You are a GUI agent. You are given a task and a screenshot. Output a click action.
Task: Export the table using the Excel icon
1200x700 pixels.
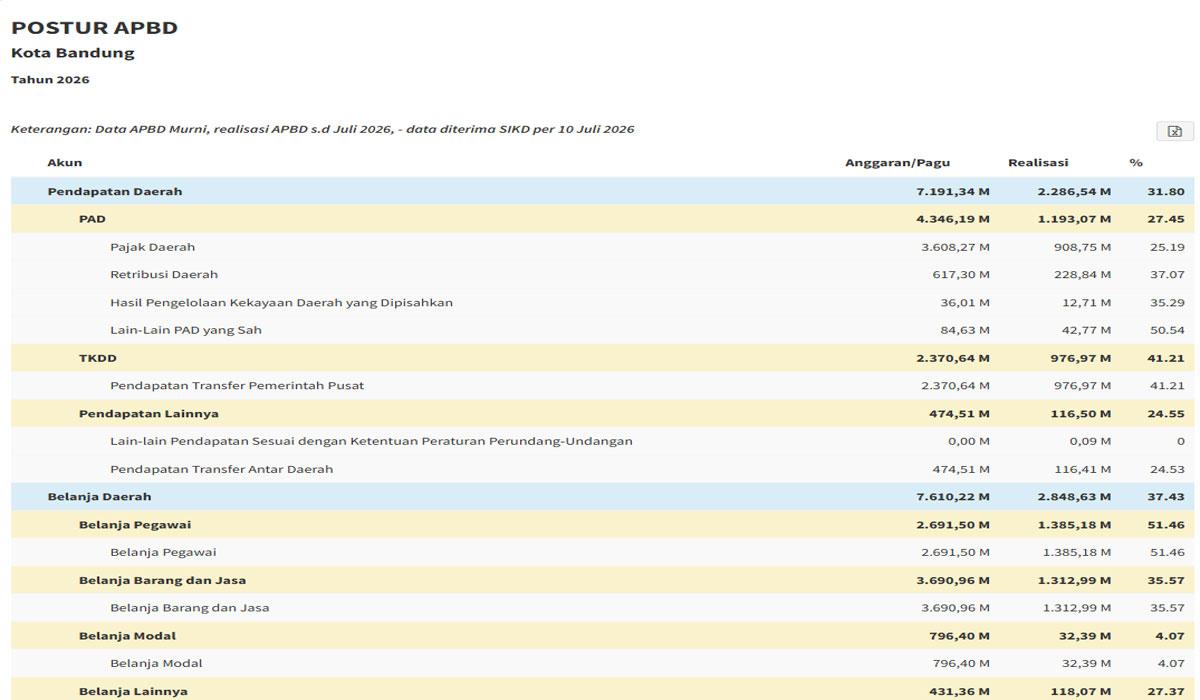(1175, 131)
